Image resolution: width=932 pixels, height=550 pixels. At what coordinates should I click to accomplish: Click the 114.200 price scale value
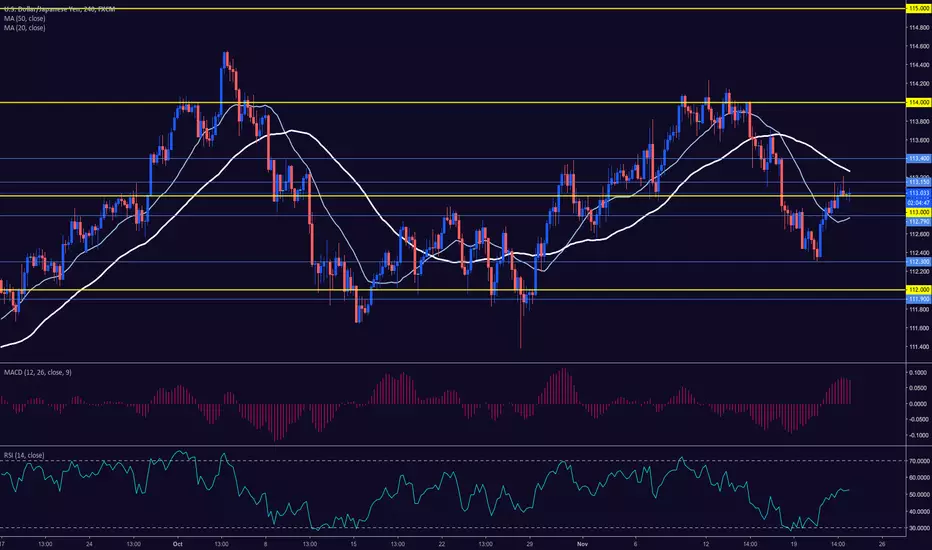918,84
